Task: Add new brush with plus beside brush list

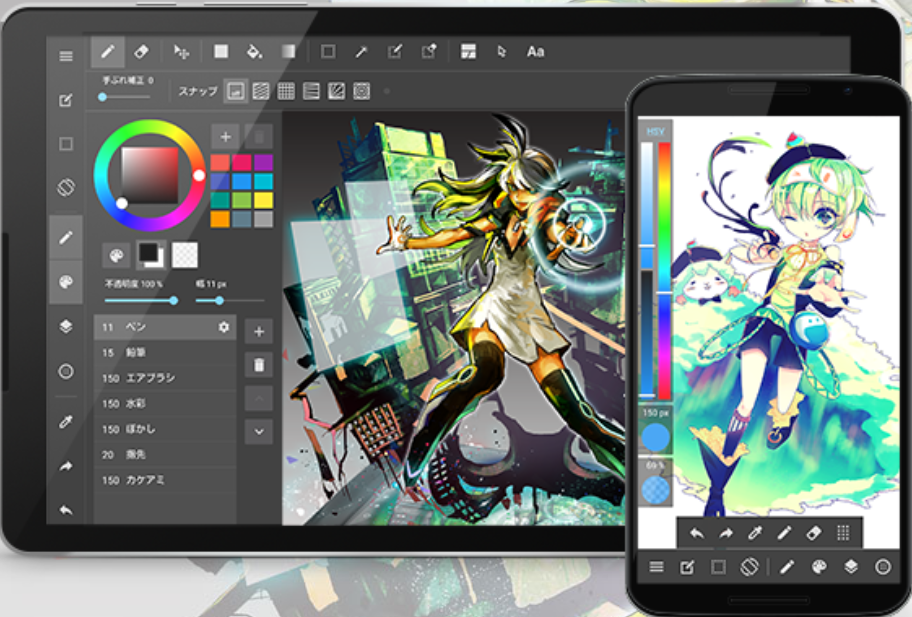Action: (x=259, y=332)
